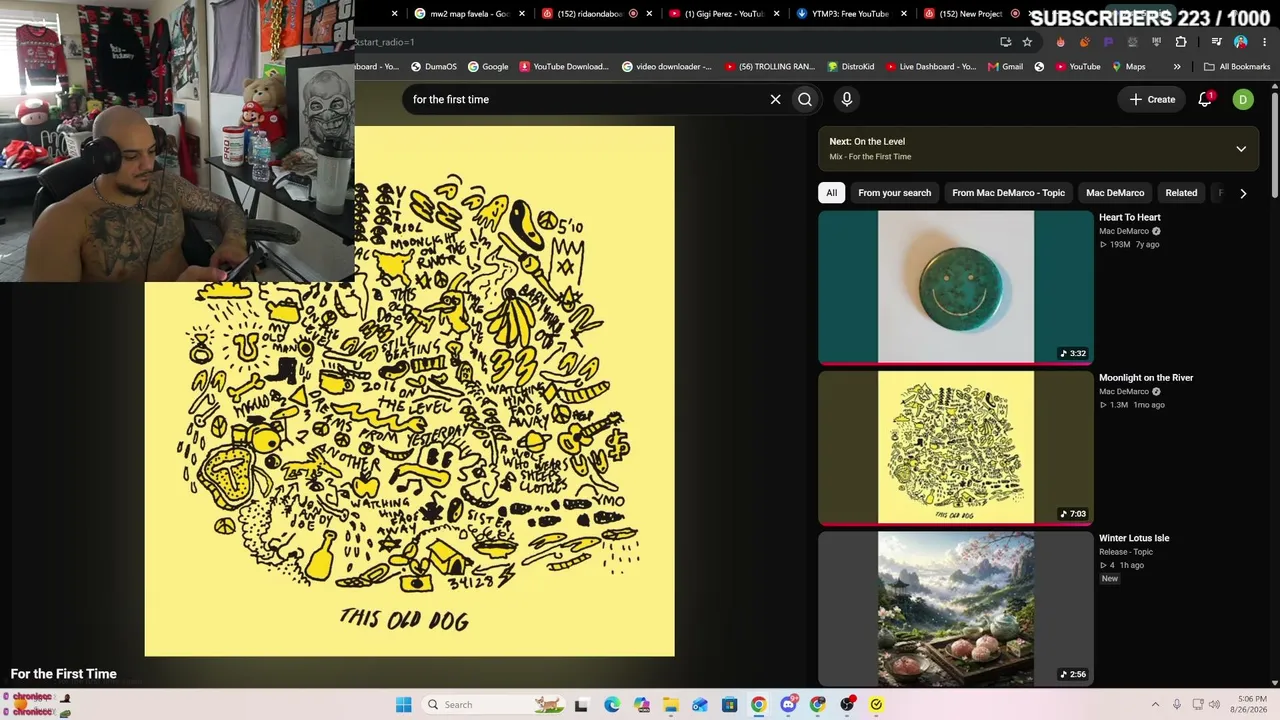
Task: Open File Explorer from the taskbar
Action: coord(670,705)
